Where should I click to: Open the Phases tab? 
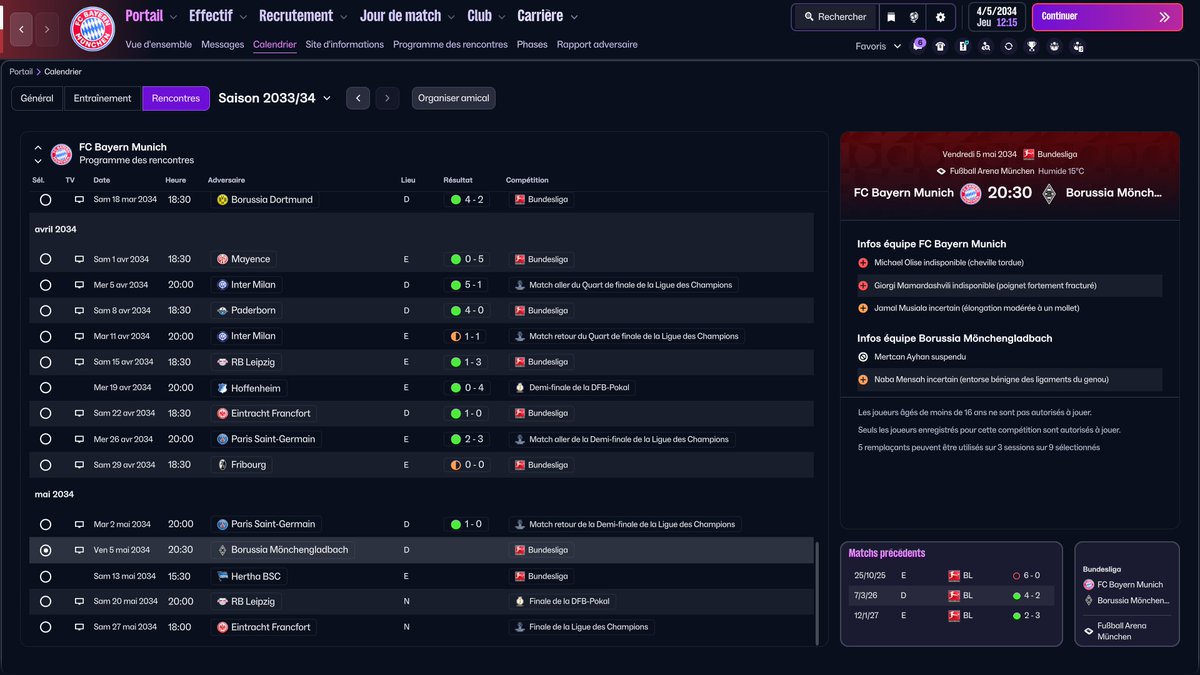tap(532, 45)
